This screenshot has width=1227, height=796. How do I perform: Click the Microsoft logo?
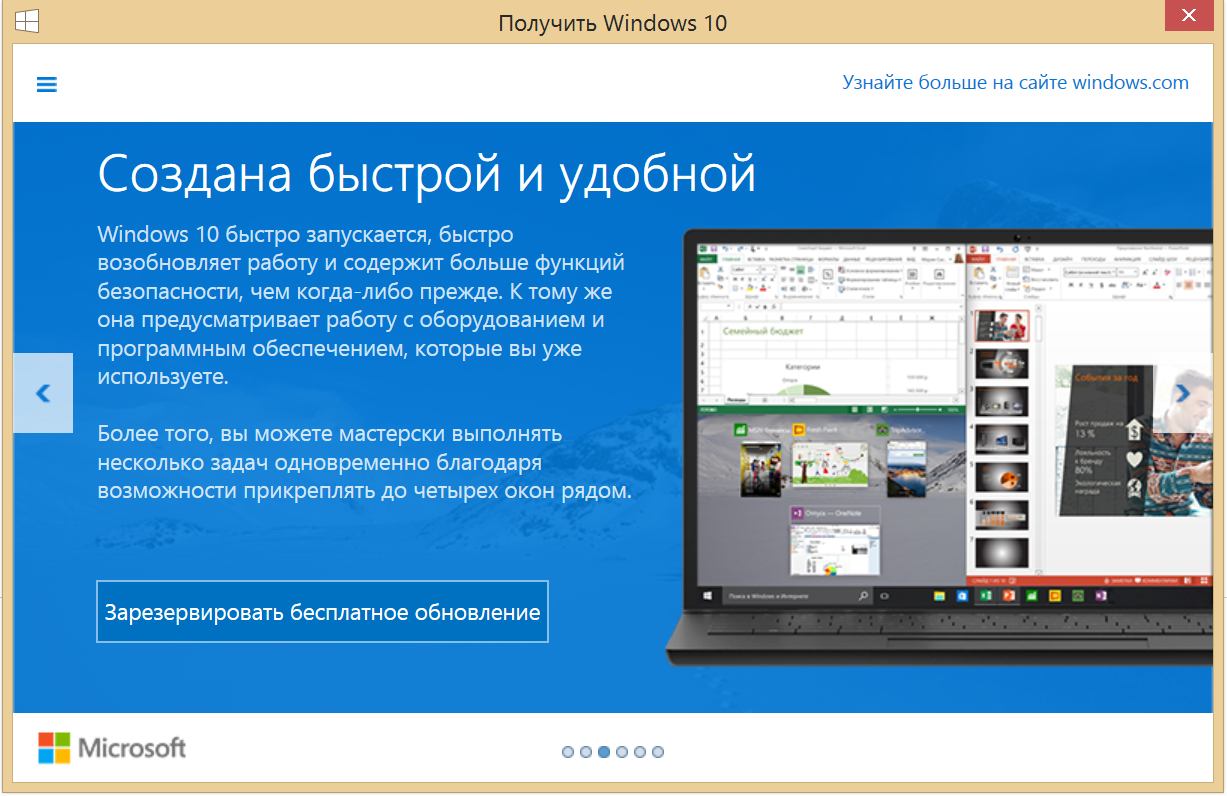pos(112,748)
